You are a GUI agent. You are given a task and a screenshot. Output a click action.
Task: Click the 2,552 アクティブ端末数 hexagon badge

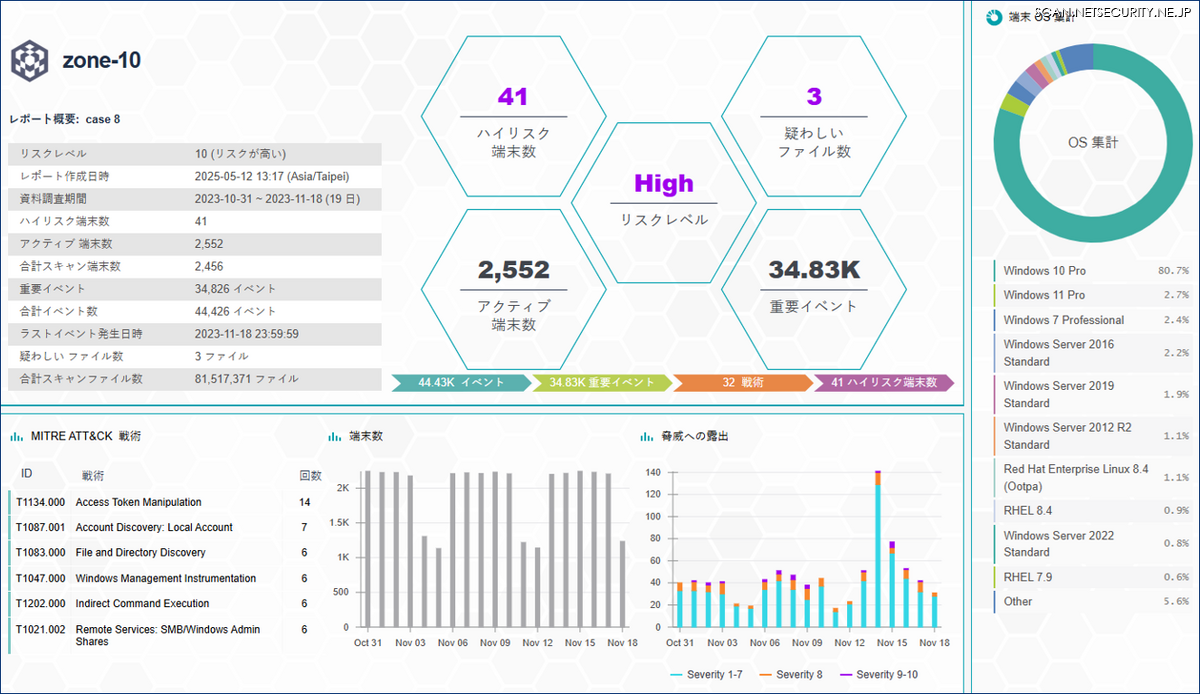tap(513, 286)
